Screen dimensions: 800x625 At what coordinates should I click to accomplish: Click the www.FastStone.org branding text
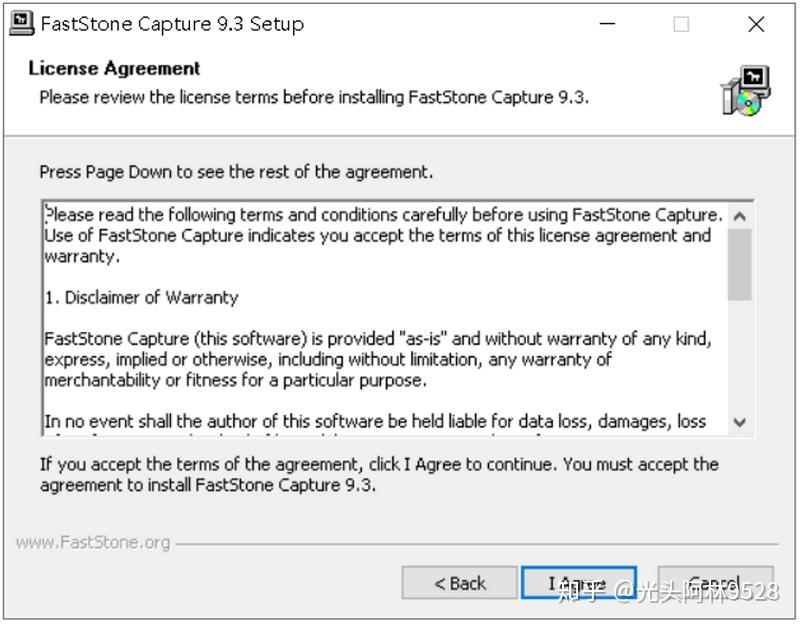tap(93, 543)
